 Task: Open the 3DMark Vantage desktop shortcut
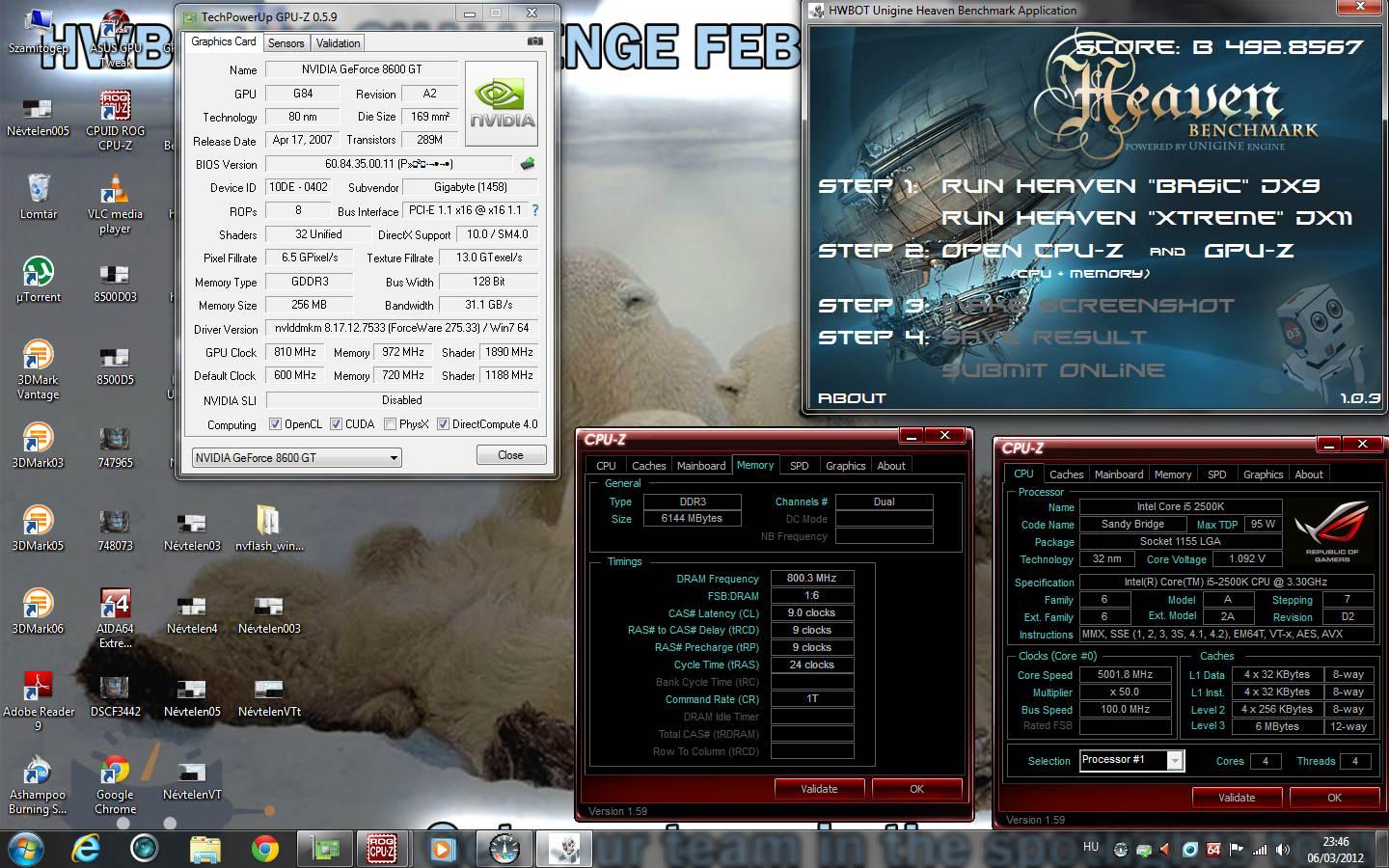[39, 369]
